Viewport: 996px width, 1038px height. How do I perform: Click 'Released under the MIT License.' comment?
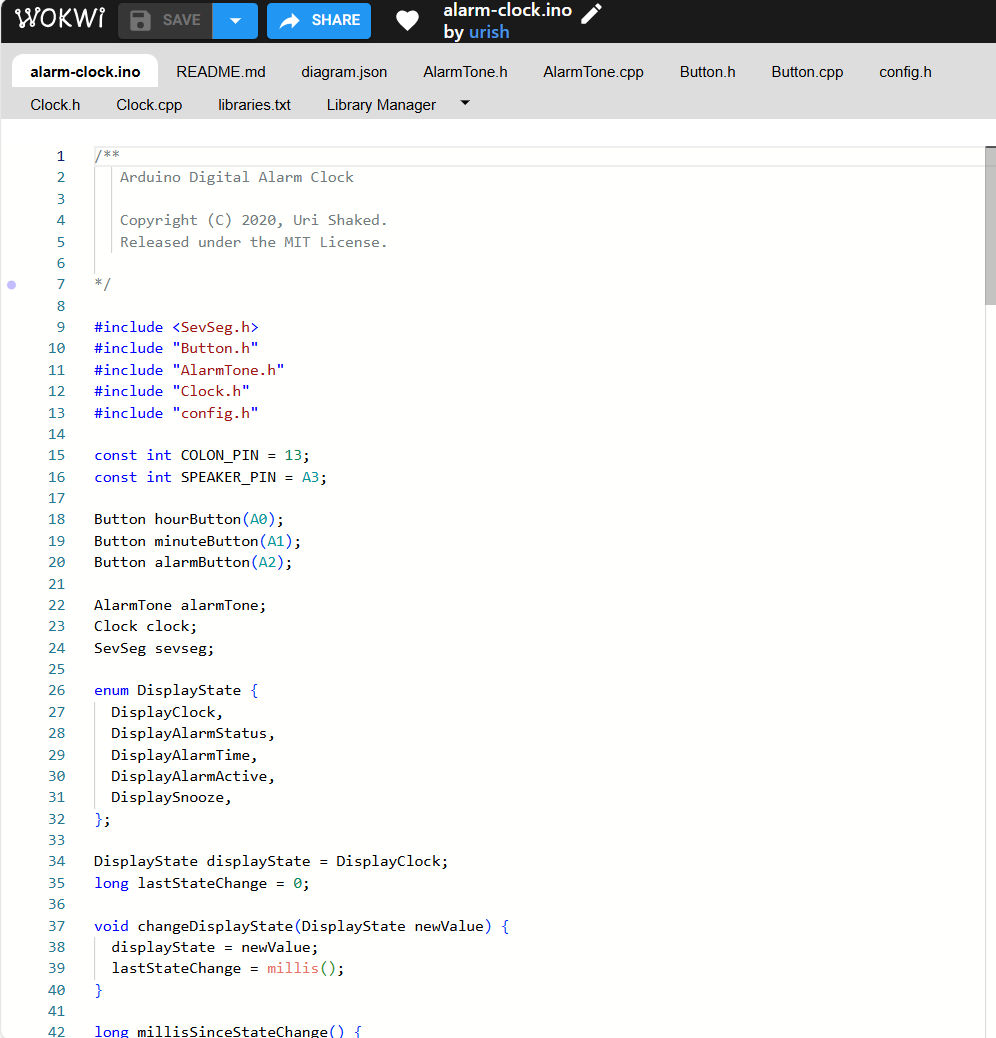coord(253,242)
